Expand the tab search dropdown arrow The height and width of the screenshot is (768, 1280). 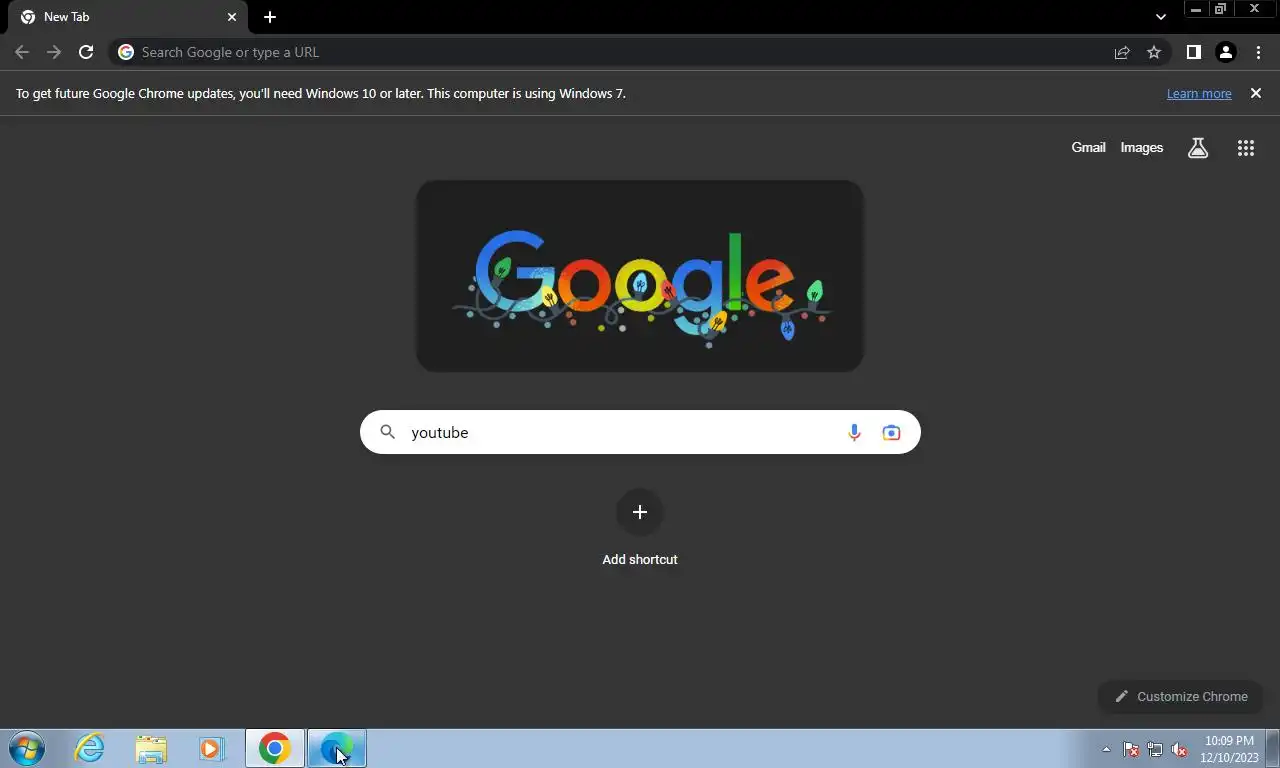coord(1160,17)
